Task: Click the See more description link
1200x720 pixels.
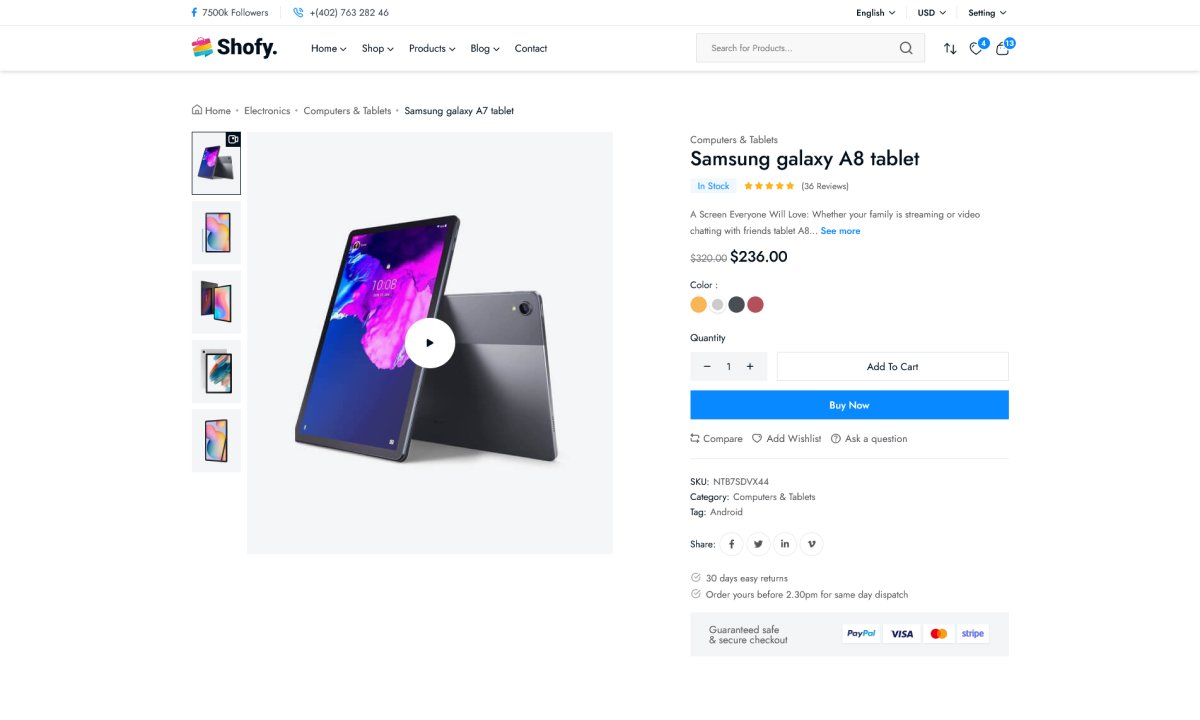Action: coord(840,231)
